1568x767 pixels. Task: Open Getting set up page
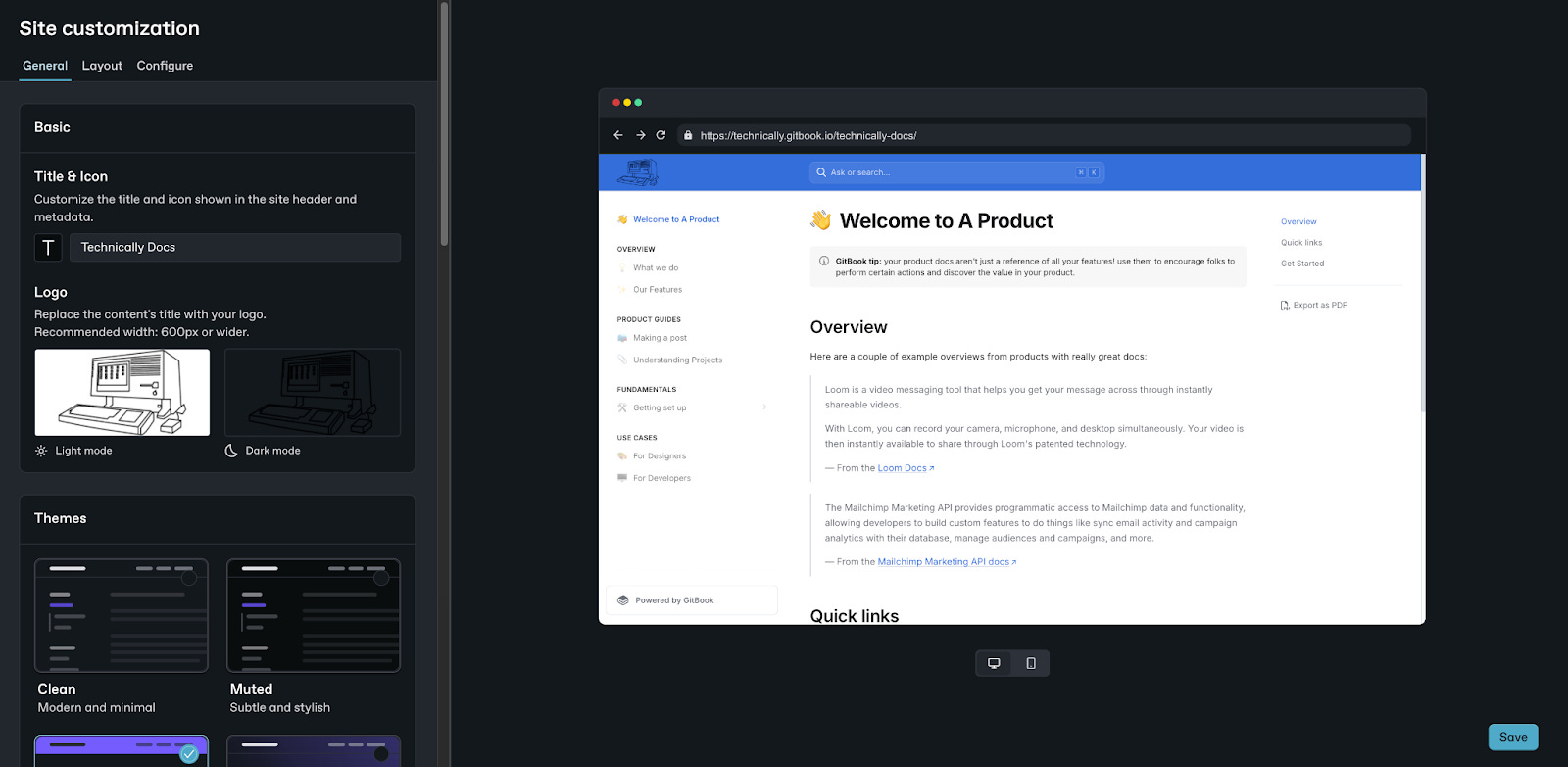(660, 407)
